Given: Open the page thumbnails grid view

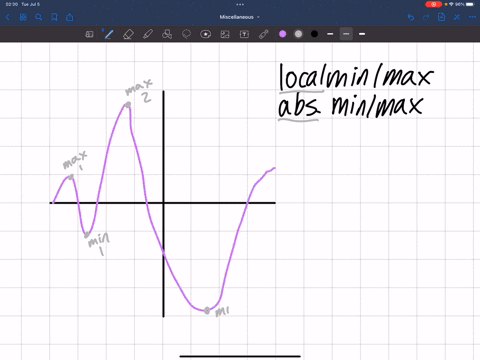Looking at the screenshot, I should coord(23,17).
